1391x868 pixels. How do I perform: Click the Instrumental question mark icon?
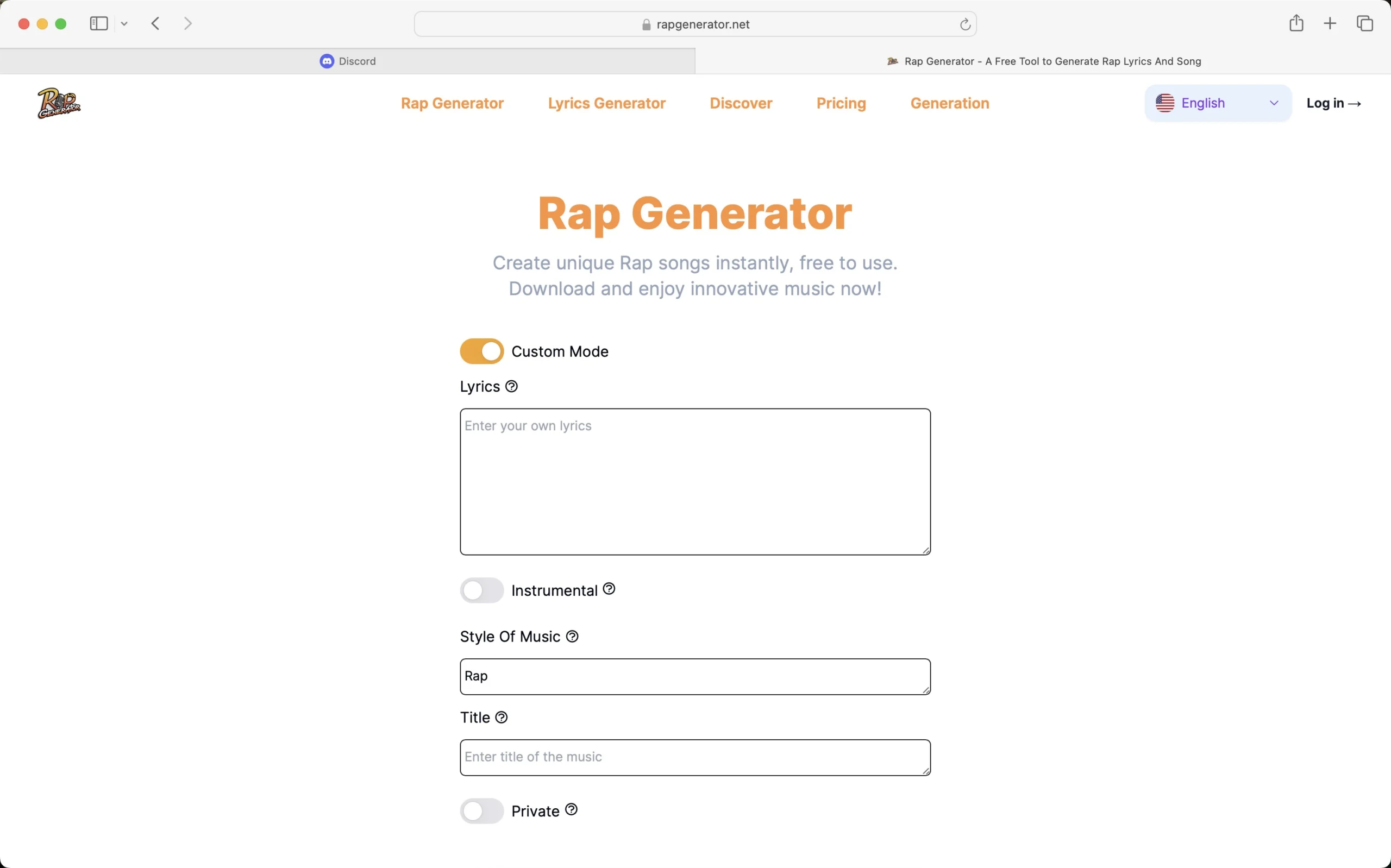609,589
